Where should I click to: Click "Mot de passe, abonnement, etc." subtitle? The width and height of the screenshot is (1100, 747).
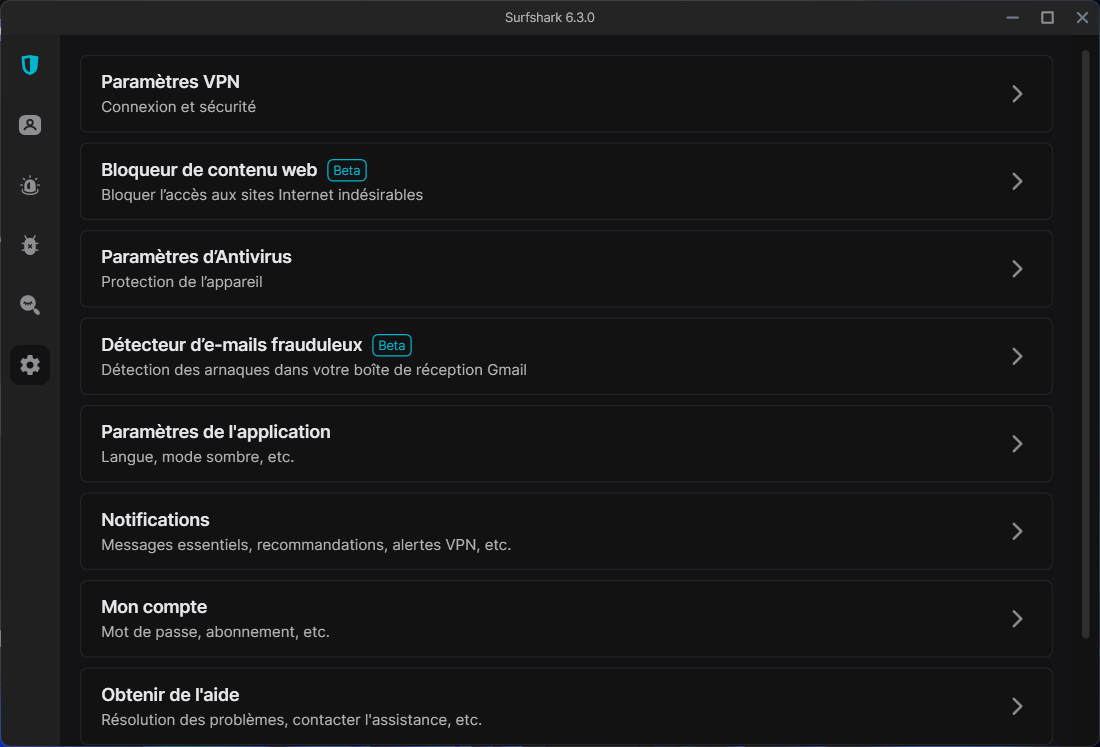(x=215, y=632)
